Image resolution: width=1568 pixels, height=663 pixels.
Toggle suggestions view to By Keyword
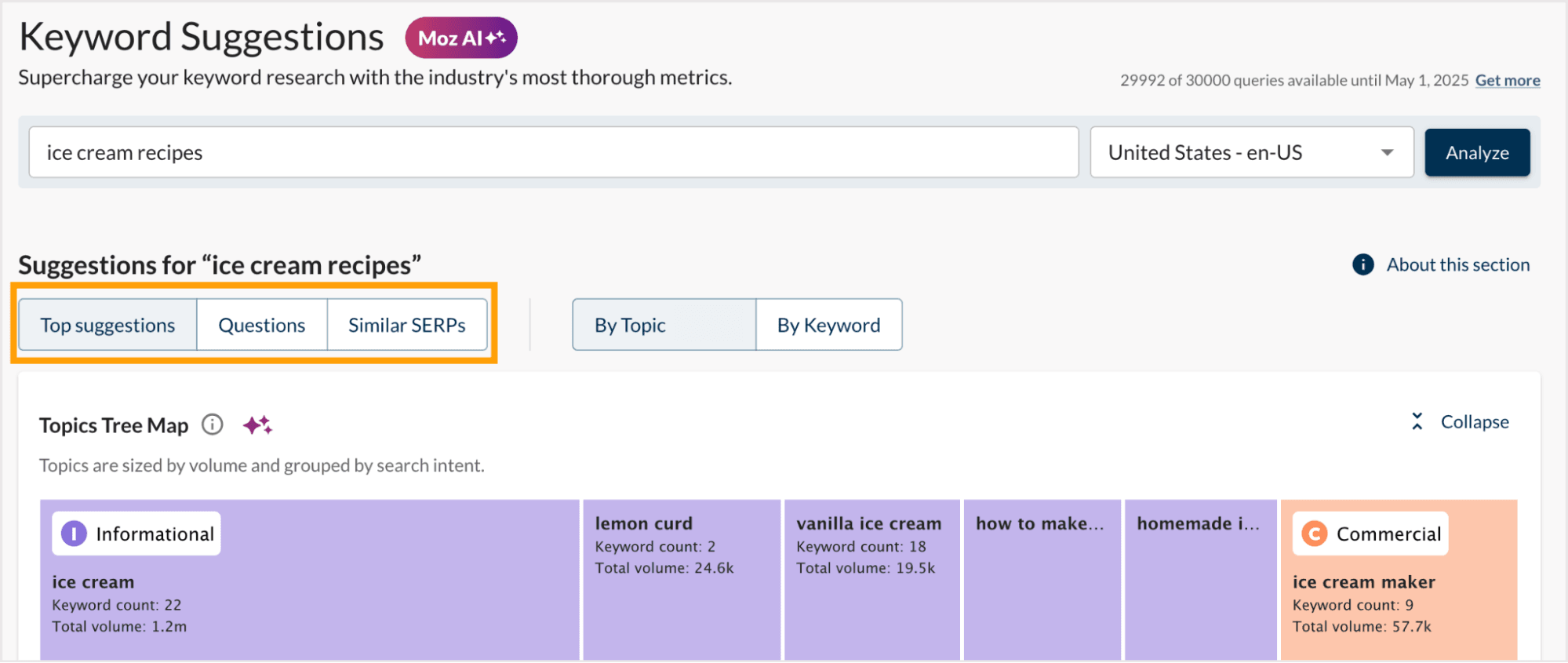click(x=828, y=324)
